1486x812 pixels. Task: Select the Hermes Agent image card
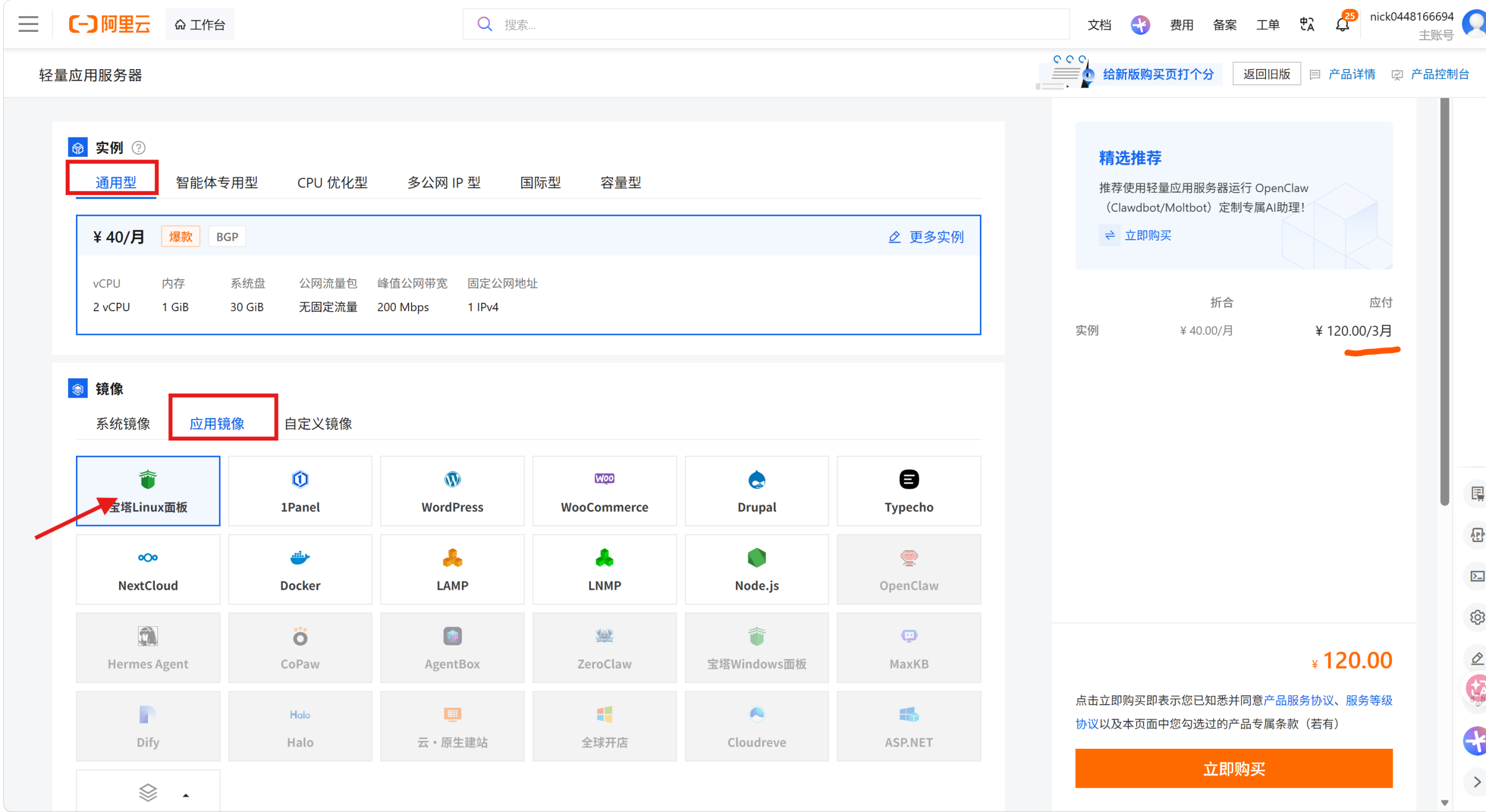tap(148, 648)
